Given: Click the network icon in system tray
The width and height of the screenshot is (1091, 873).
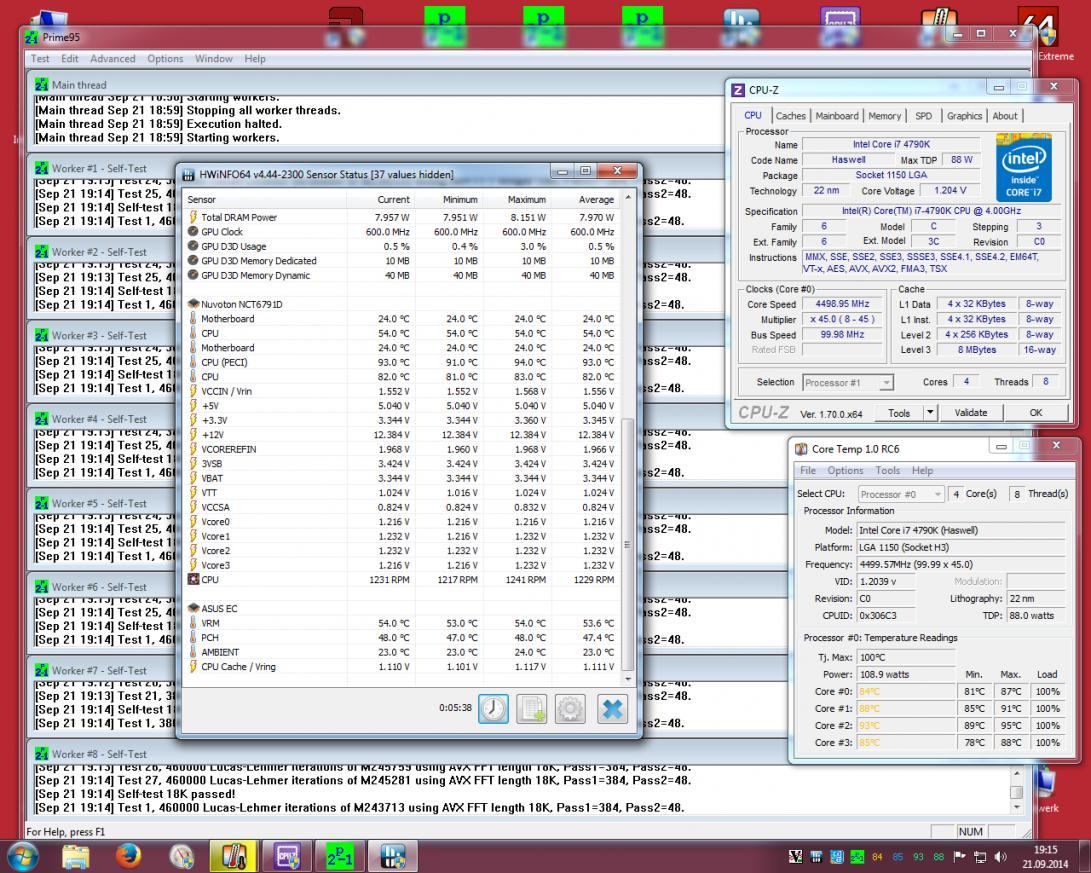Looking at the screenshot, I should [x=980, y=857].
